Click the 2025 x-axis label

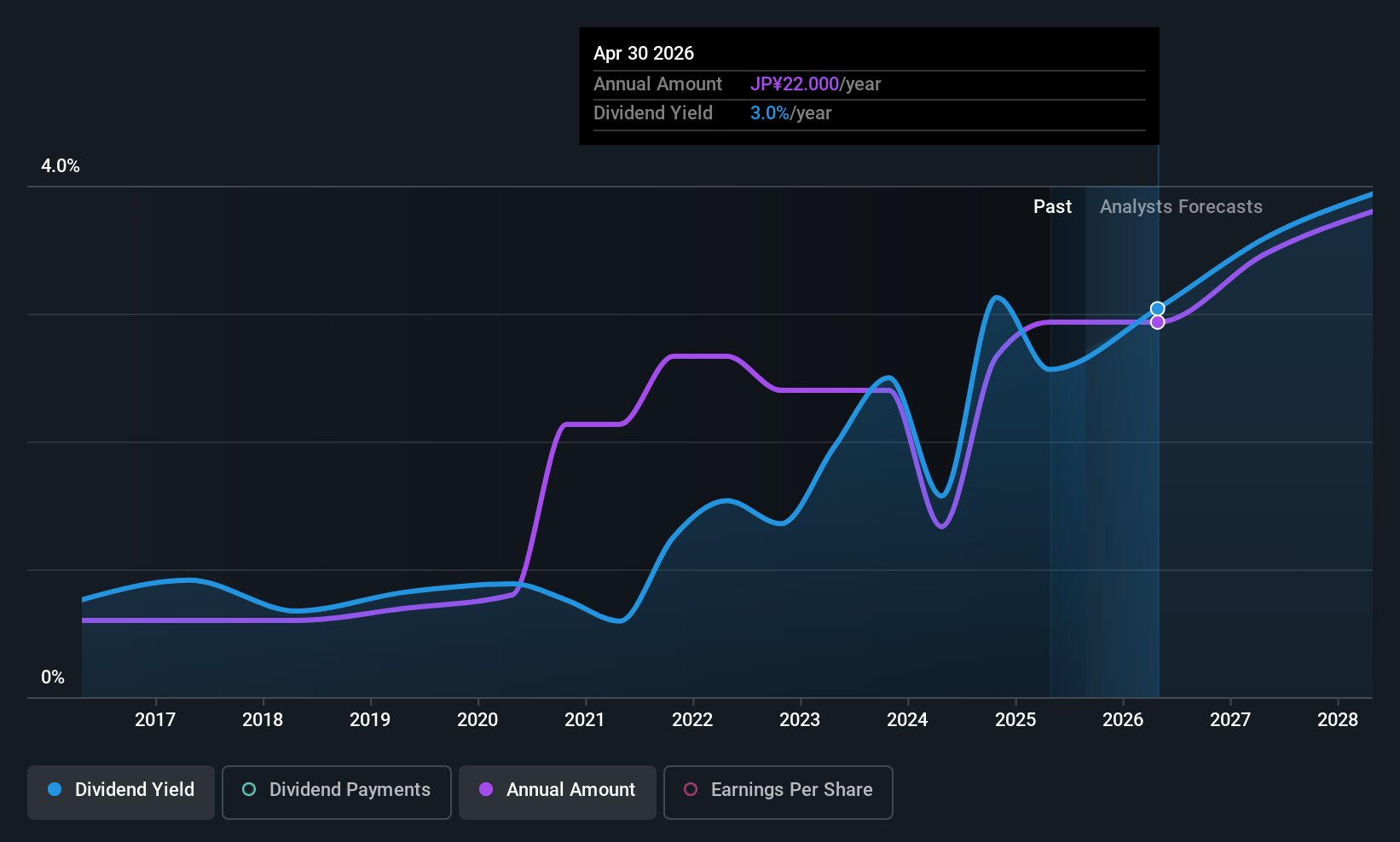pyautogui.click(x=1015, y=719)
